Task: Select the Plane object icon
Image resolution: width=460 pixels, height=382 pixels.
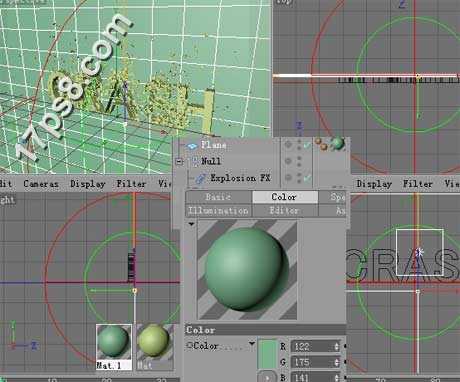Action: pyautogui.click(x=192, y=146)
